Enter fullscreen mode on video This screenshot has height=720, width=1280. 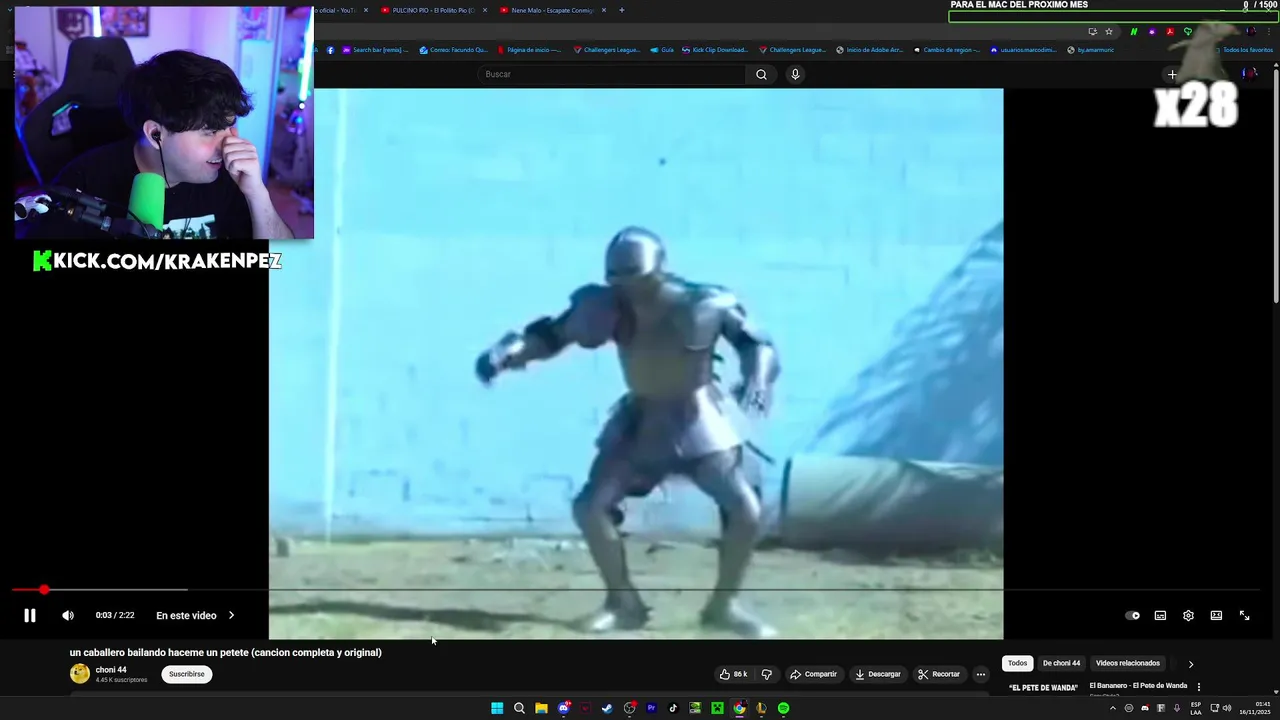click(1244, 616)
